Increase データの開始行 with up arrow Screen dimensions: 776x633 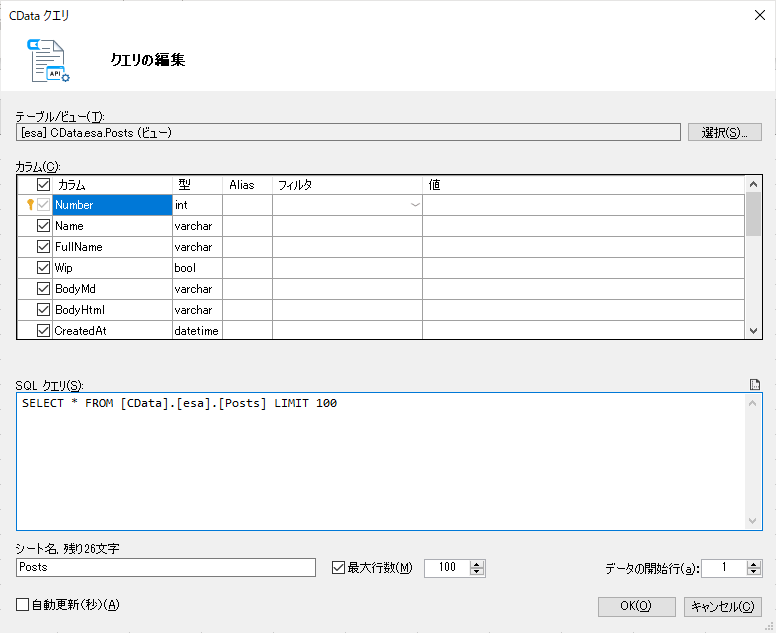[x=754, y=564]
